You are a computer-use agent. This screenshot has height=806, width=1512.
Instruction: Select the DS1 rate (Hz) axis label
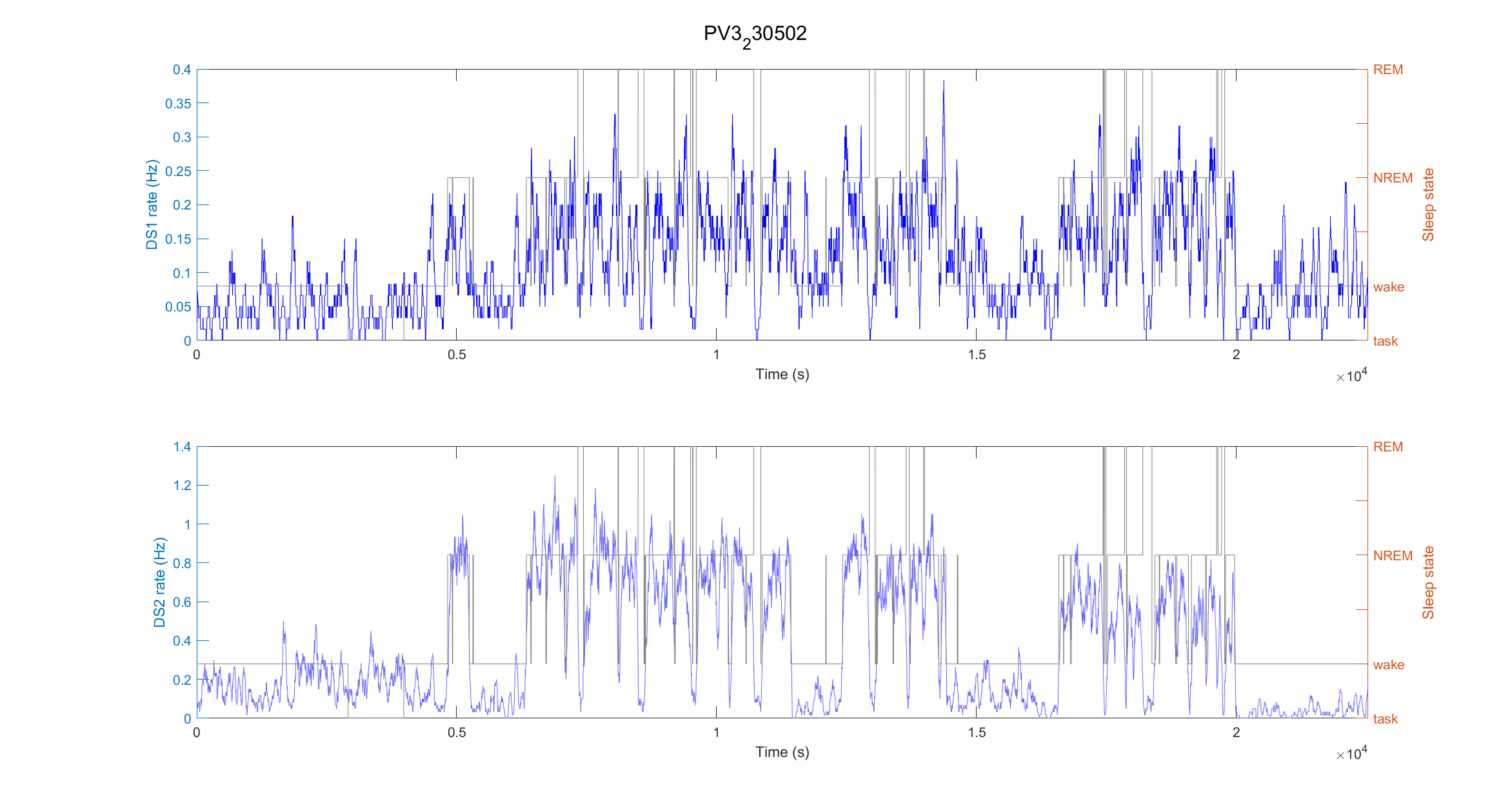click(x=152, y=204)
